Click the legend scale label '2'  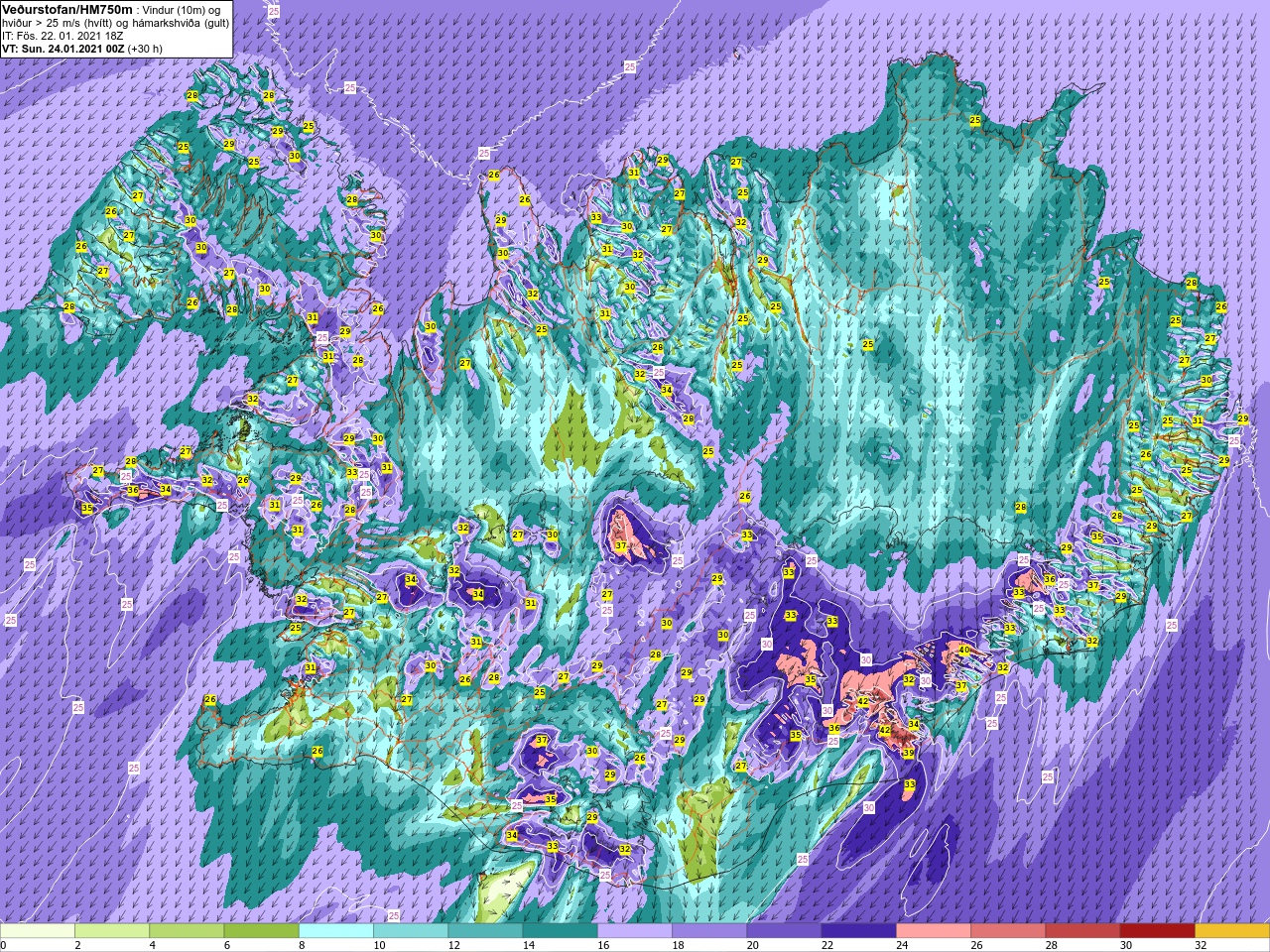(x=75, y=945)
